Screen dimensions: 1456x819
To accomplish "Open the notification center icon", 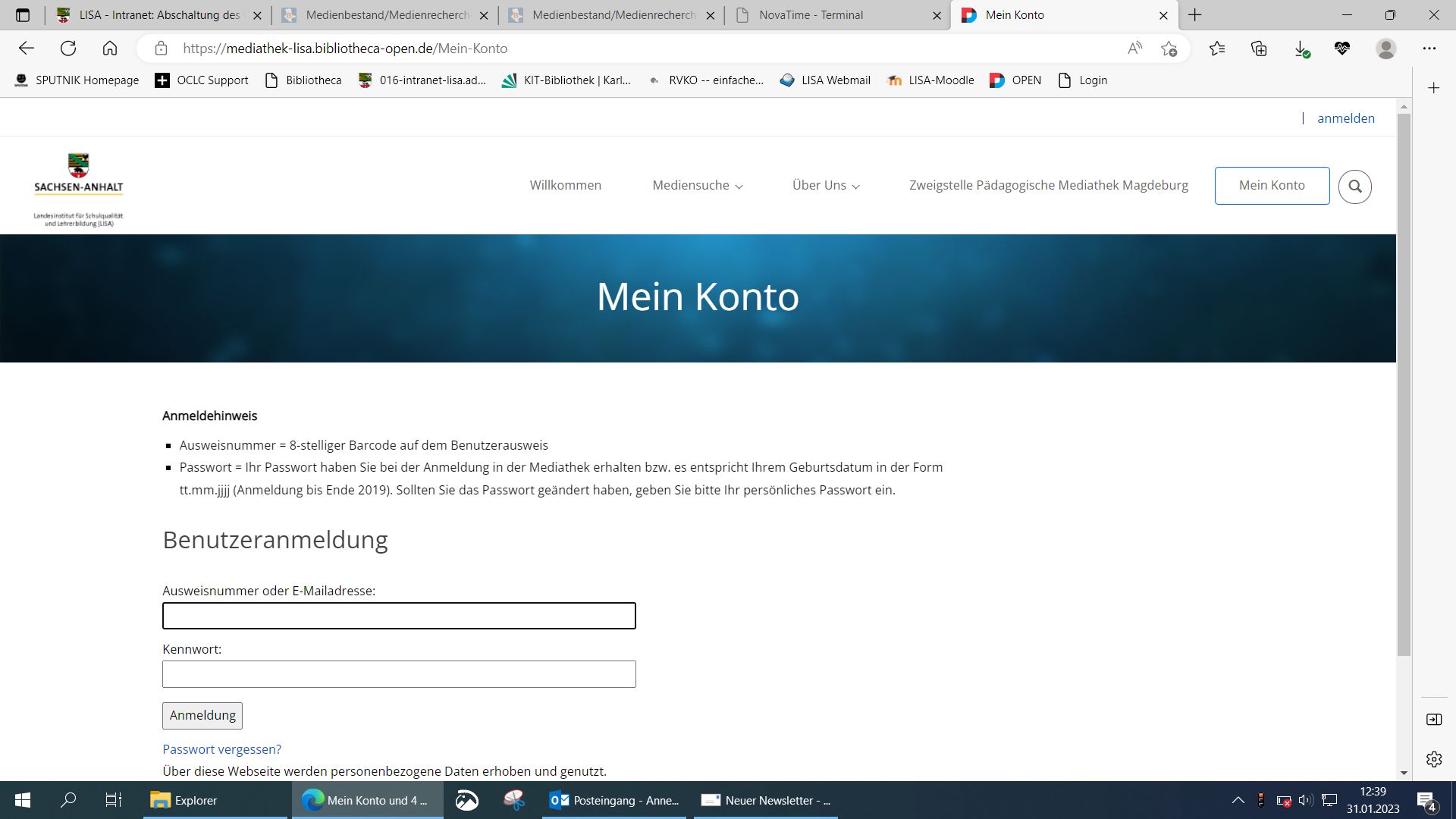I will tap(1426, 801).
